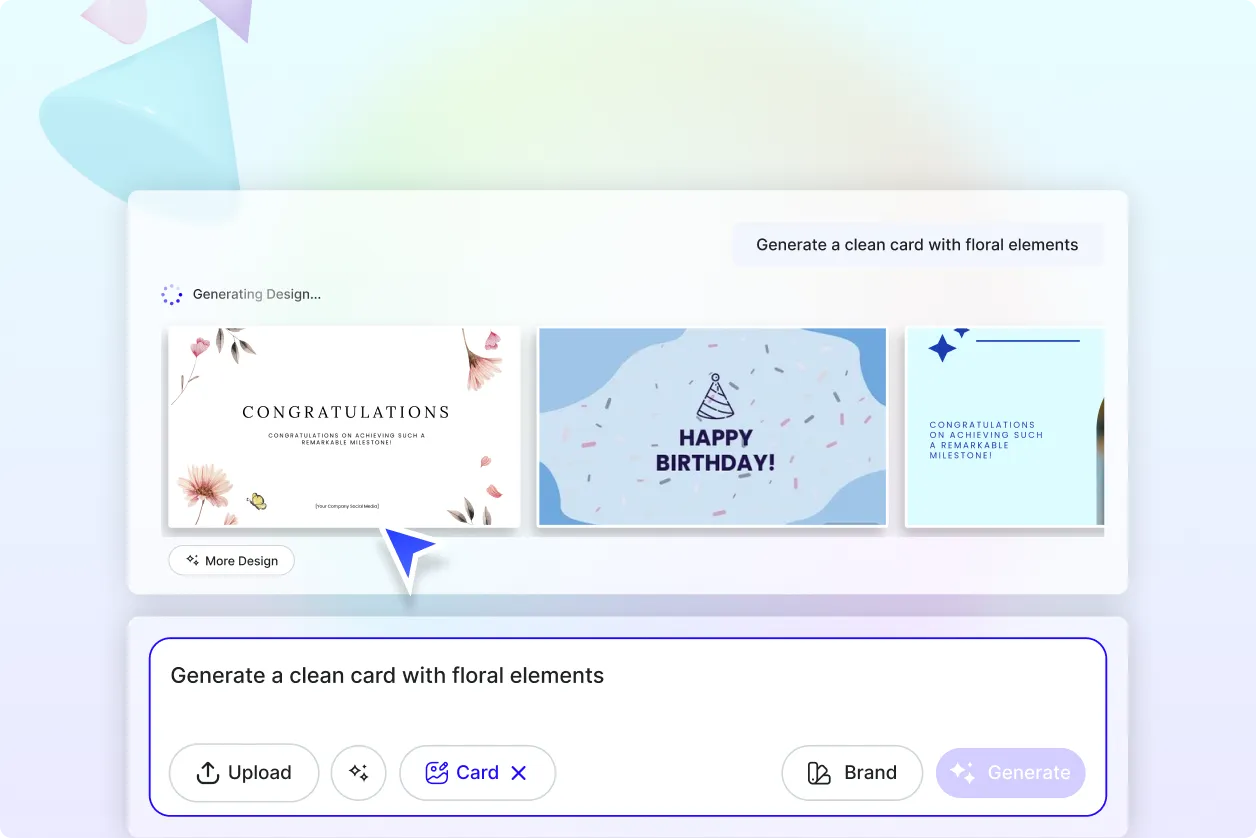Click the Generating Design status text
The image size is (1256, 838).
(257, 295)
